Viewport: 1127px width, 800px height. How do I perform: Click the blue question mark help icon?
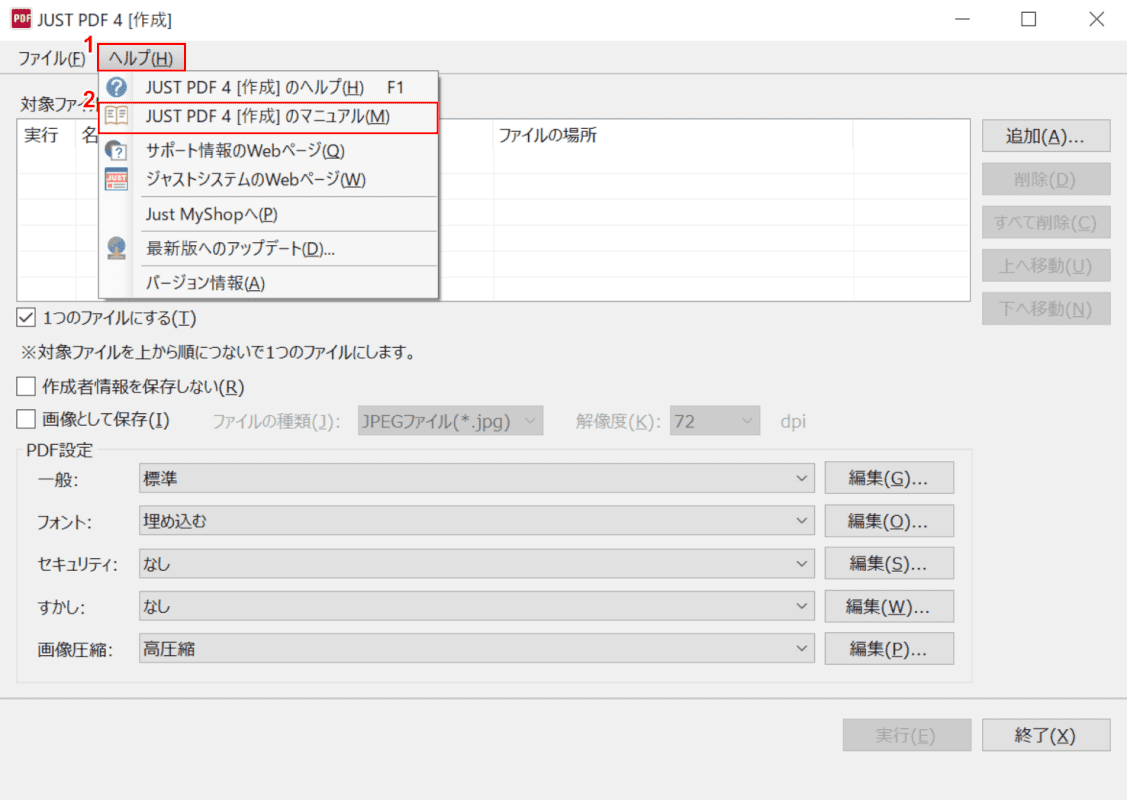pyautogui.click(x=116, y=88)
